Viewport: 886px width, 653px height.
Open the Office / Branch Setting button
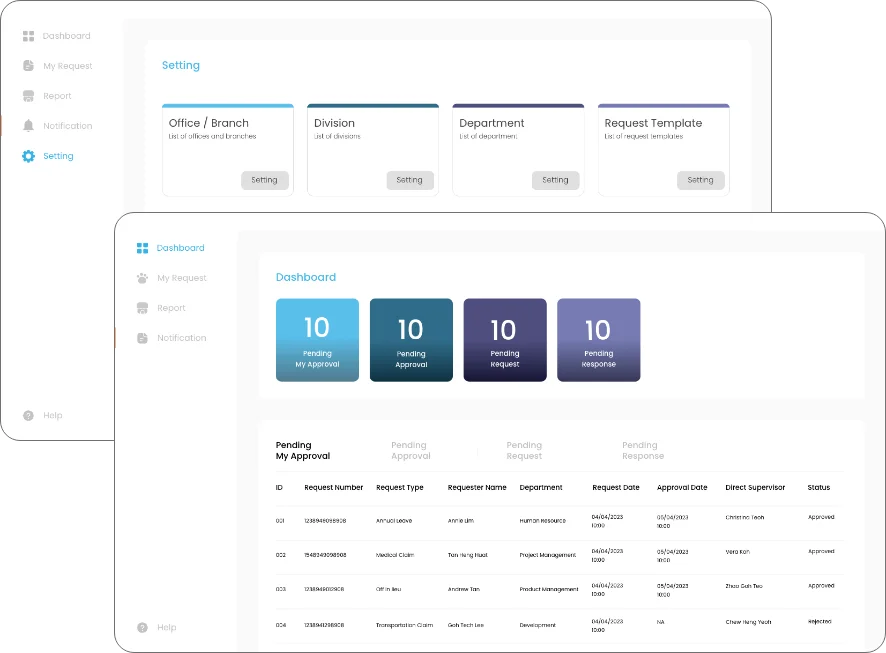tap(265, 180)
